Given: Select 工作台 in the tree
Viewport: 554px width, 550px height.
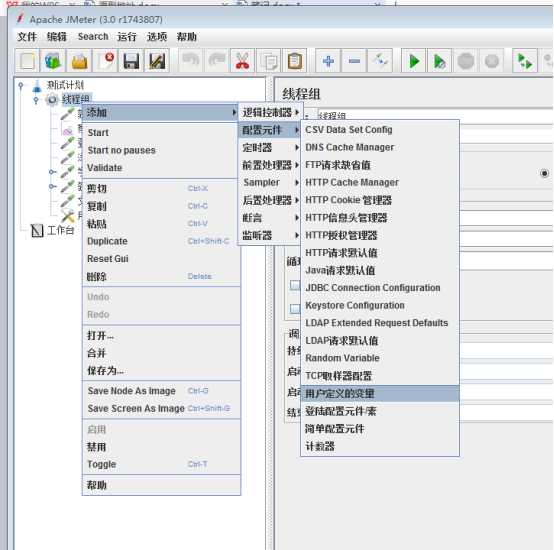Looking at the screenshot, I should [60, 231].
